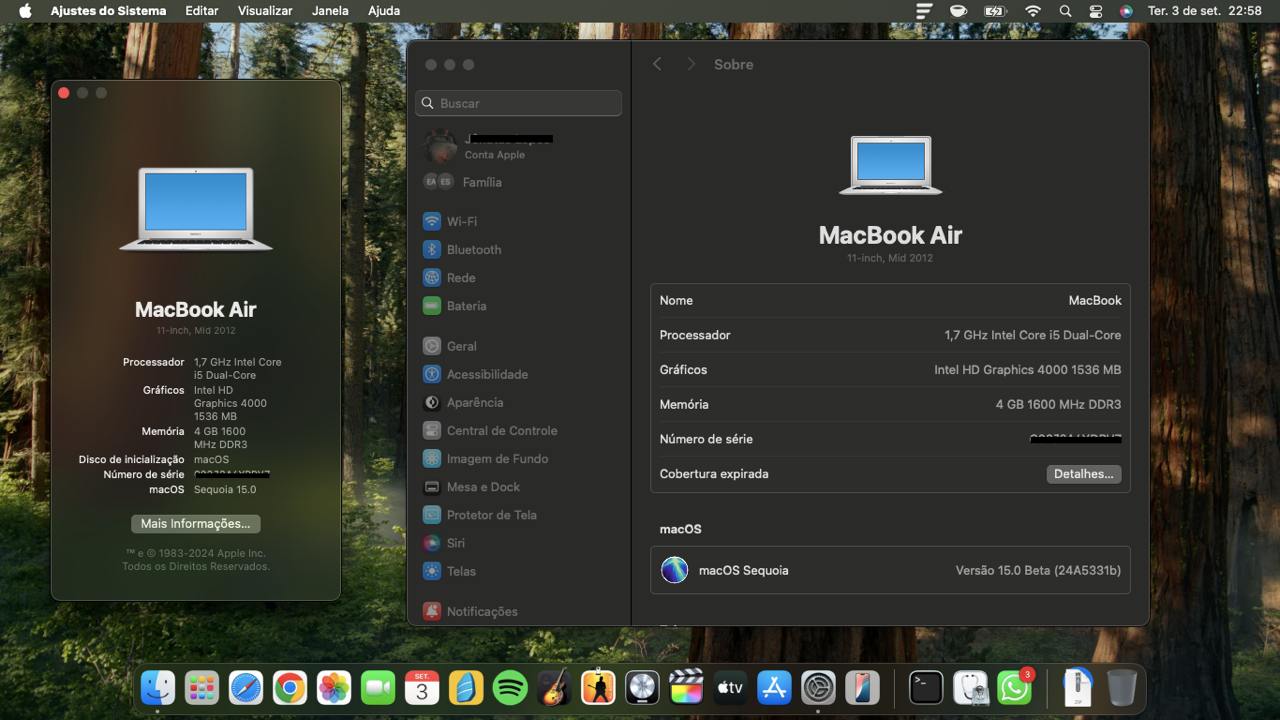Select Imagem de Fundo in sidebar

(497, 458)
